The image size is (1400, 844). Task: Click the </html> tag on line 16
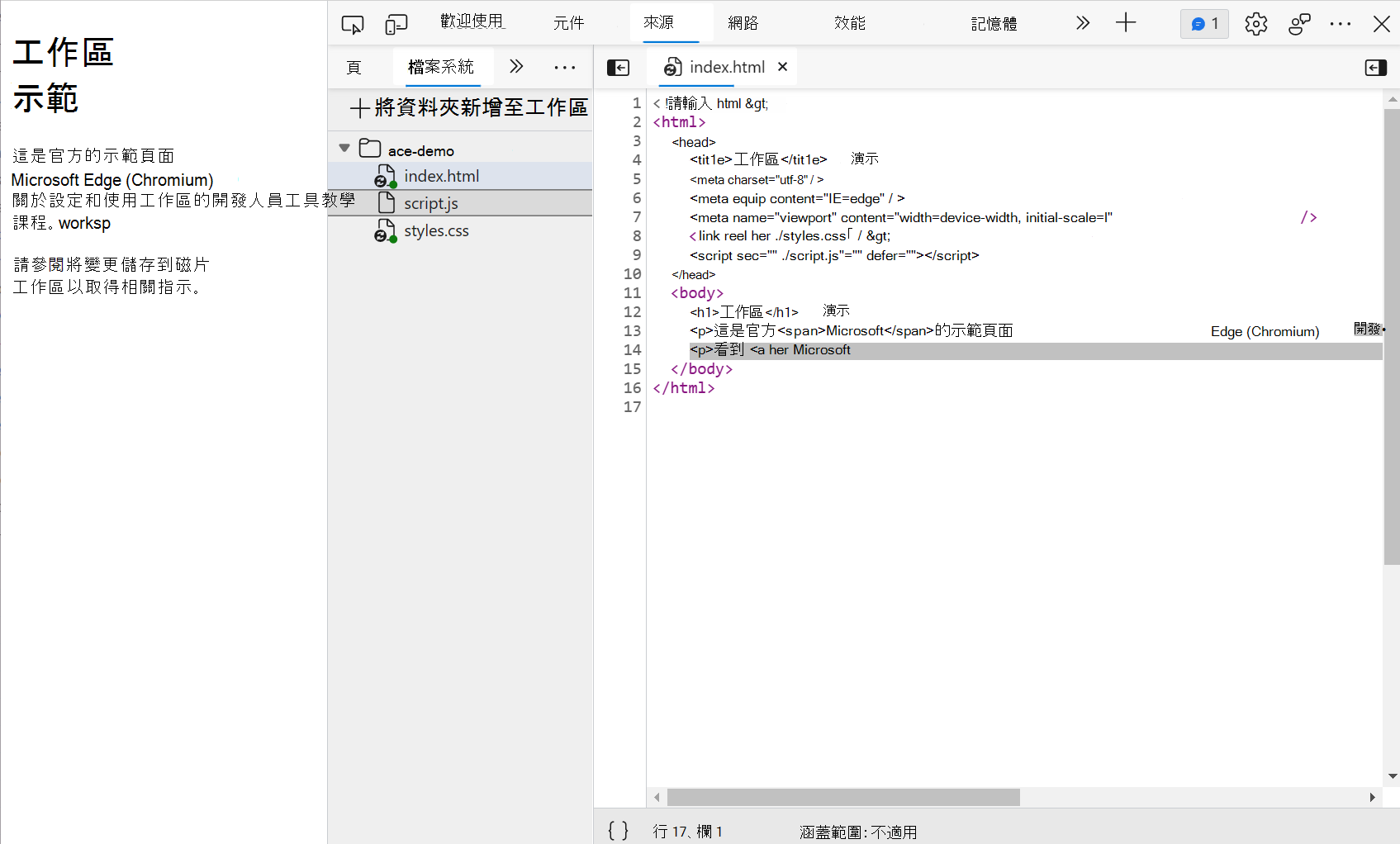coord(684,388)
